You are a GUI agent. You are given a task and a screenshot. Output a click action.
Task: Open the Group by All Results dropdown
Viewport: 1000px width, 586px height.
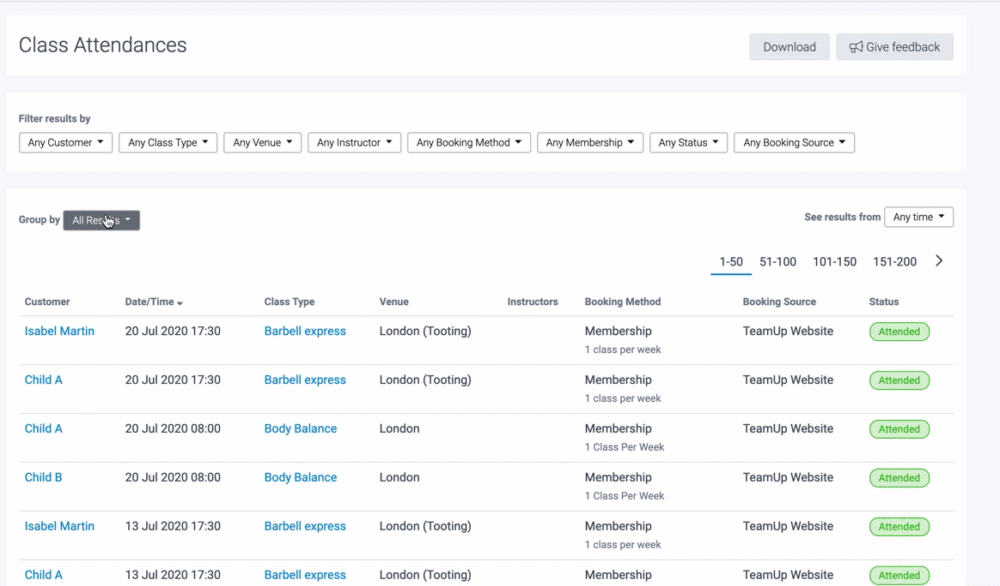pos(101,220)
